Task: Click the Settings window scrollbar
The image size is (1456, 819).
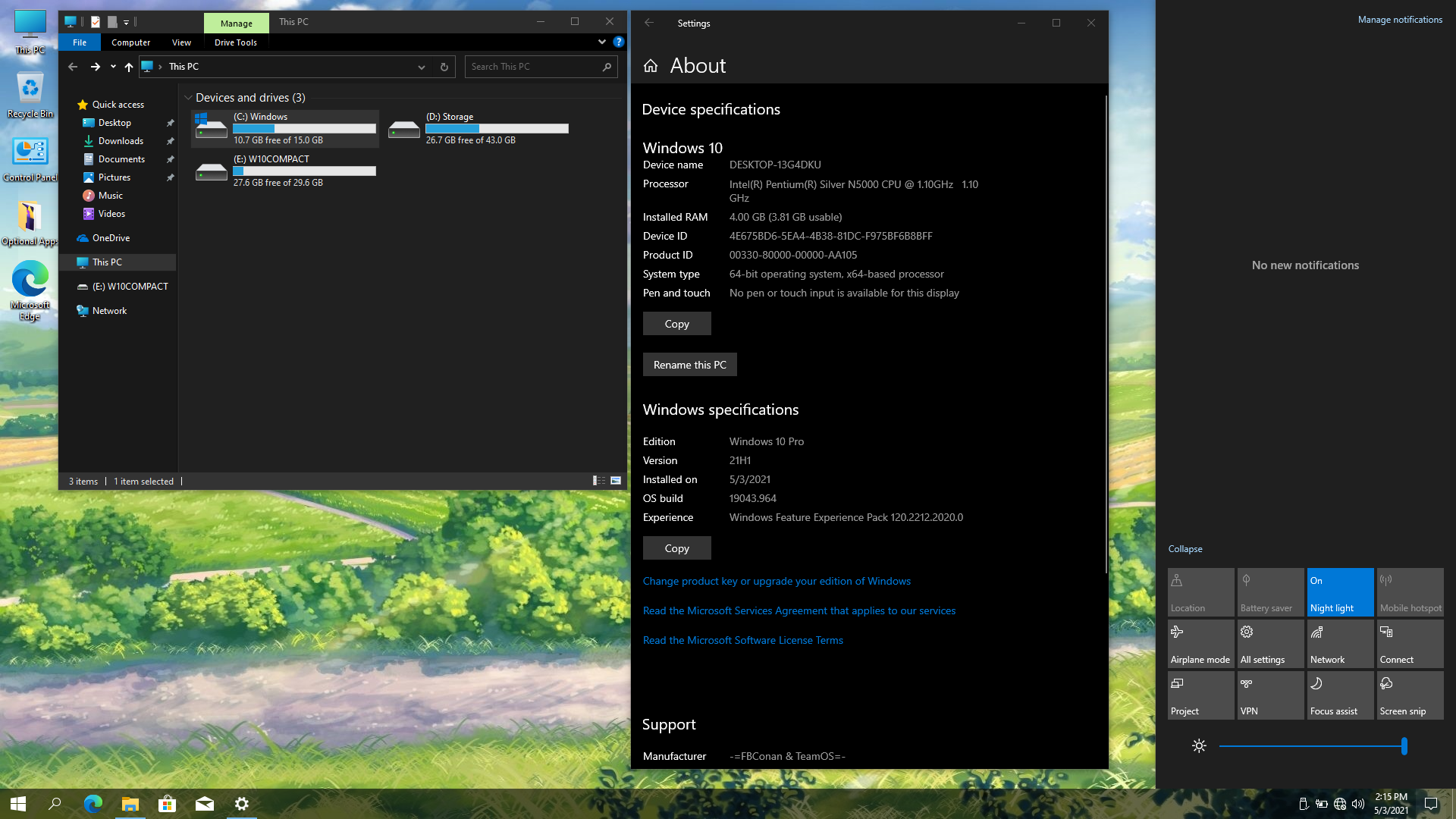Action: tap(1106, 334)
